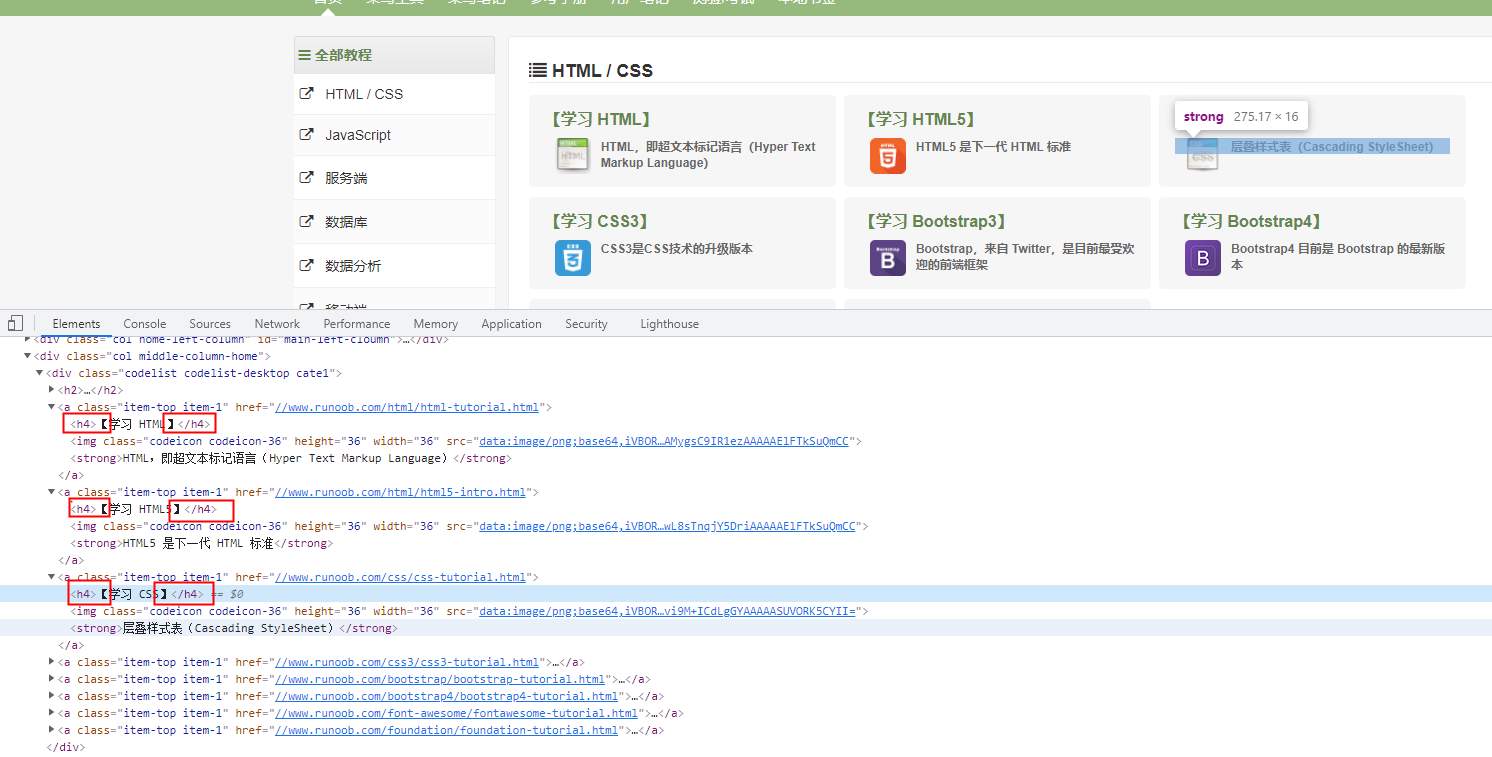Open the 【学习 HTML5】 card title

[x=920, y=119]
